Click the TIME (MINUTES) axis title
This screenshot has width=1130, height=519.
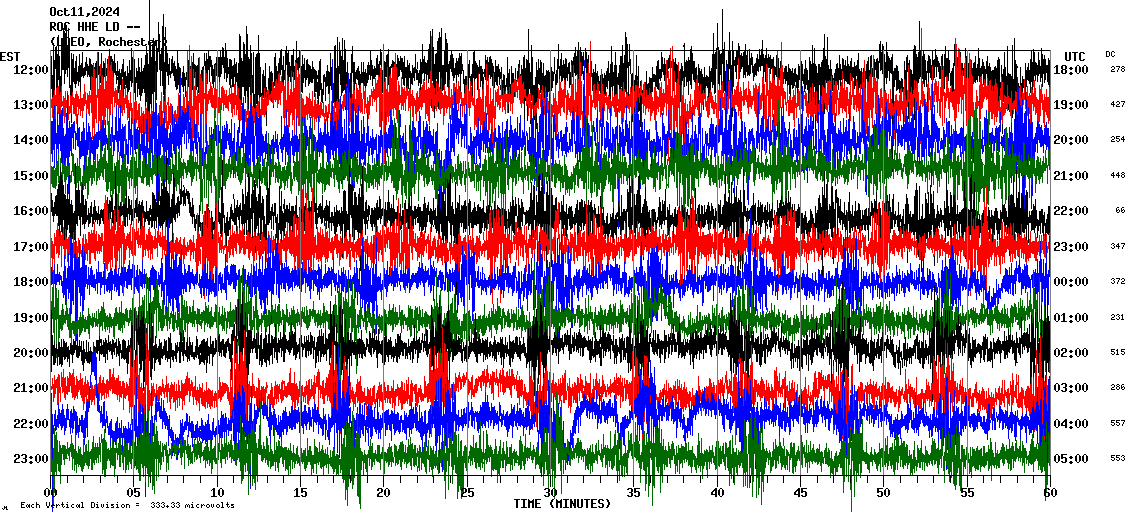click(562, 504)
